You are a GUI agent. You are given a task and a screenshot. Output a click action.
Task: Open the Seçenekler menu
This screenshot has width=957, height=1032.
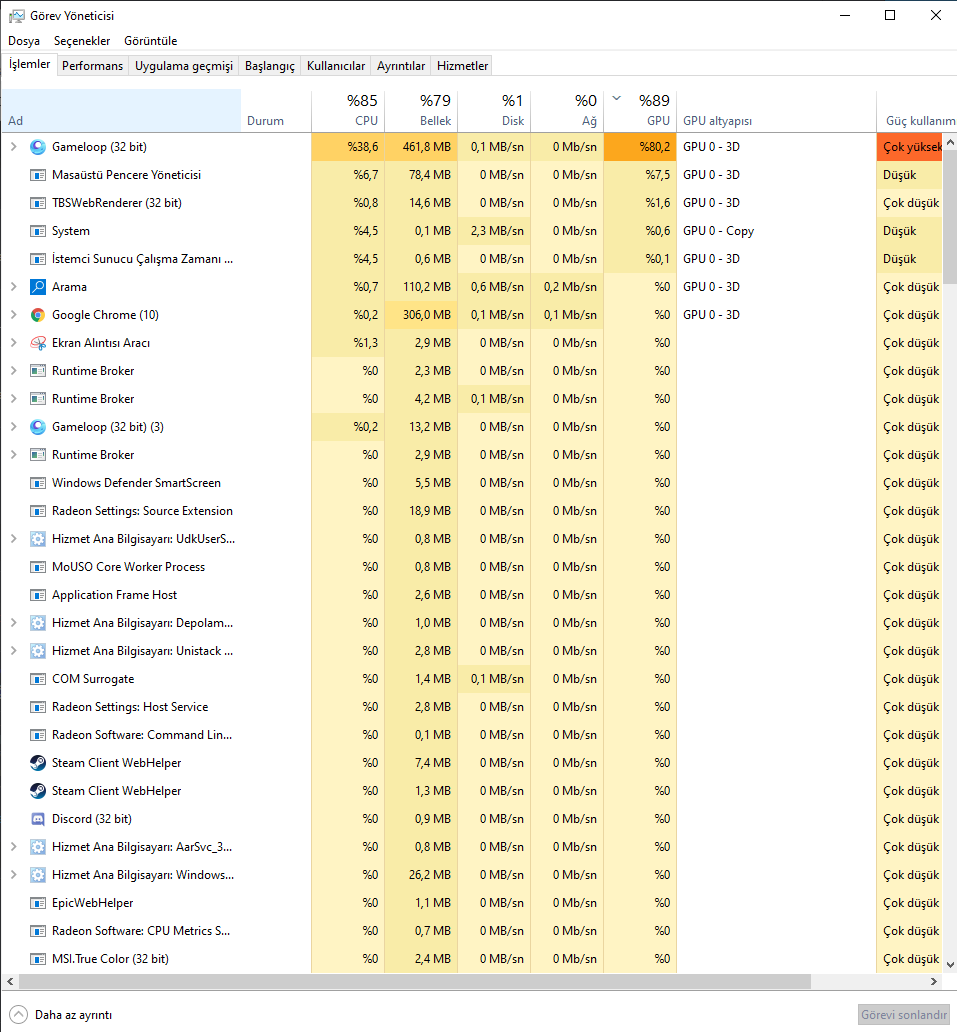click(82, 41)
